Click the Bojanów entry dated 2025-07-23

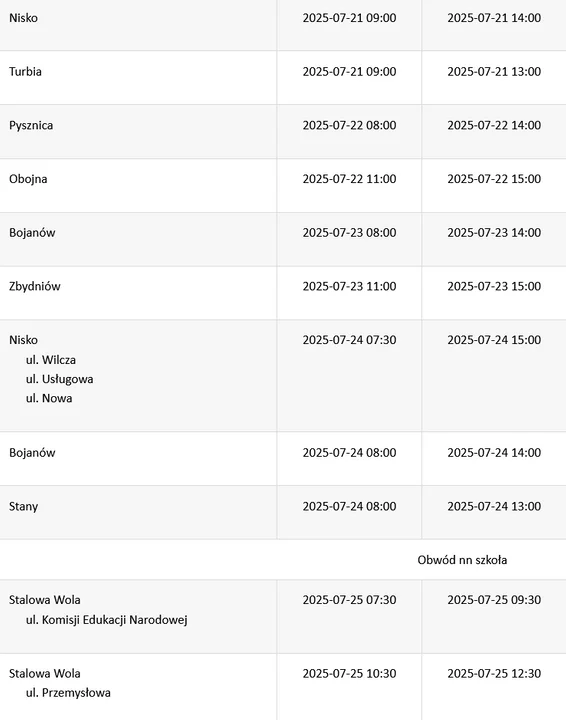(32, 233)
